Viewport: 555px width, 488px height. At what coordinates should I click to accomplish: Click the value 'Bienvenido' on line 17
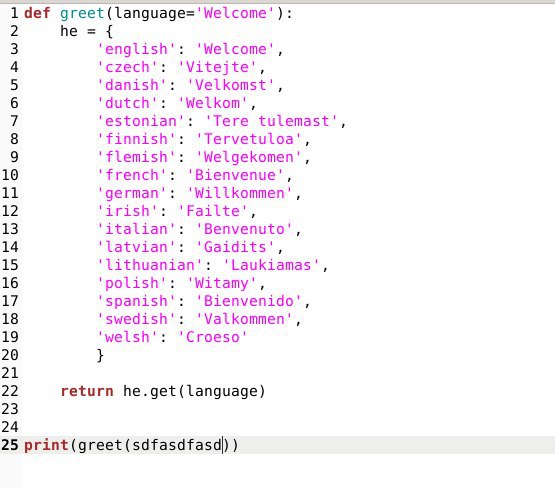(248, 301)
